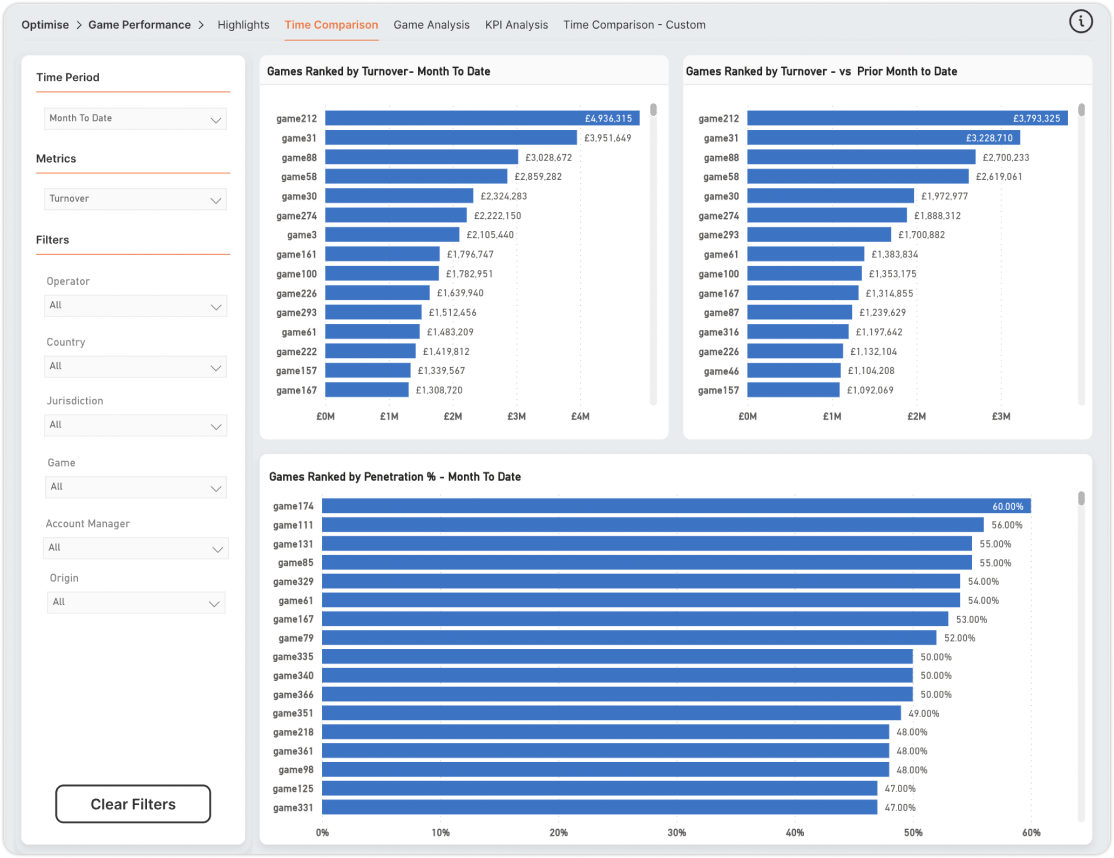Click the game274 label in Month To Date chart
The image size is (1114, 858).
point(296,216)
